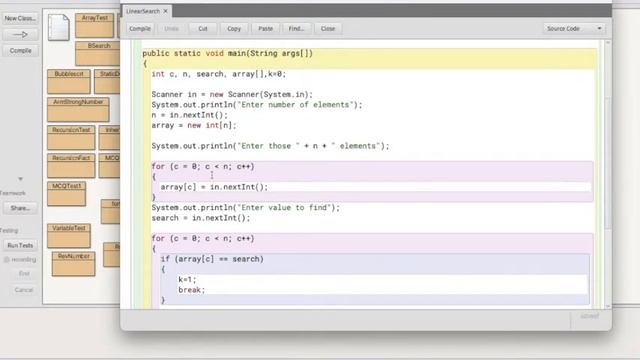Select the BSearch class box

tap(98, 53)
